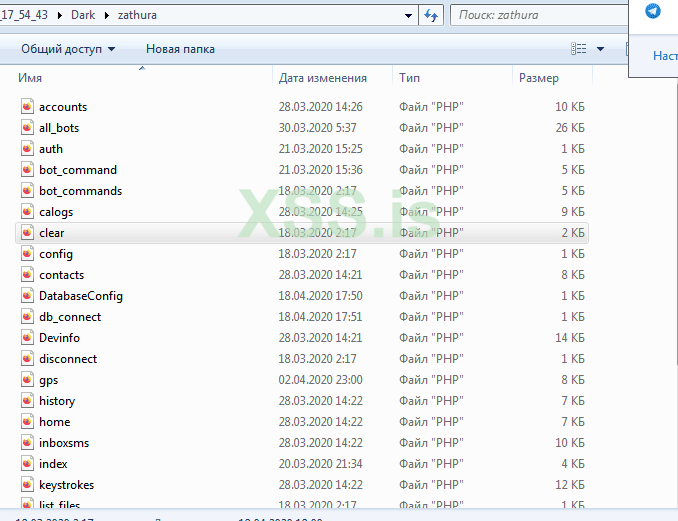Click zathura folder in the address path

[x=137, y=15]
